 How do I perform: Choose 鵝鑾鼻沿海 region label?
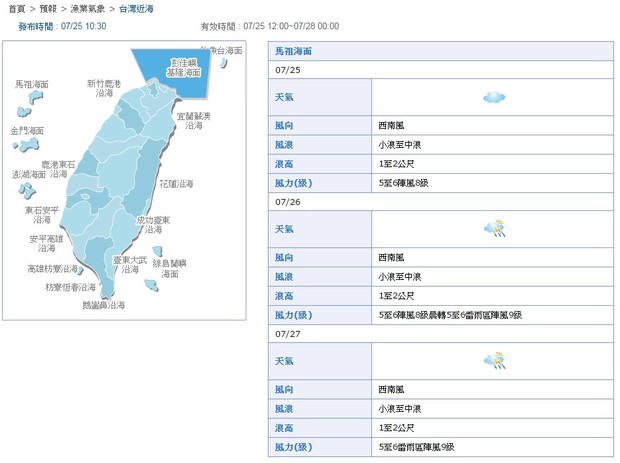[x=103, y=304]
